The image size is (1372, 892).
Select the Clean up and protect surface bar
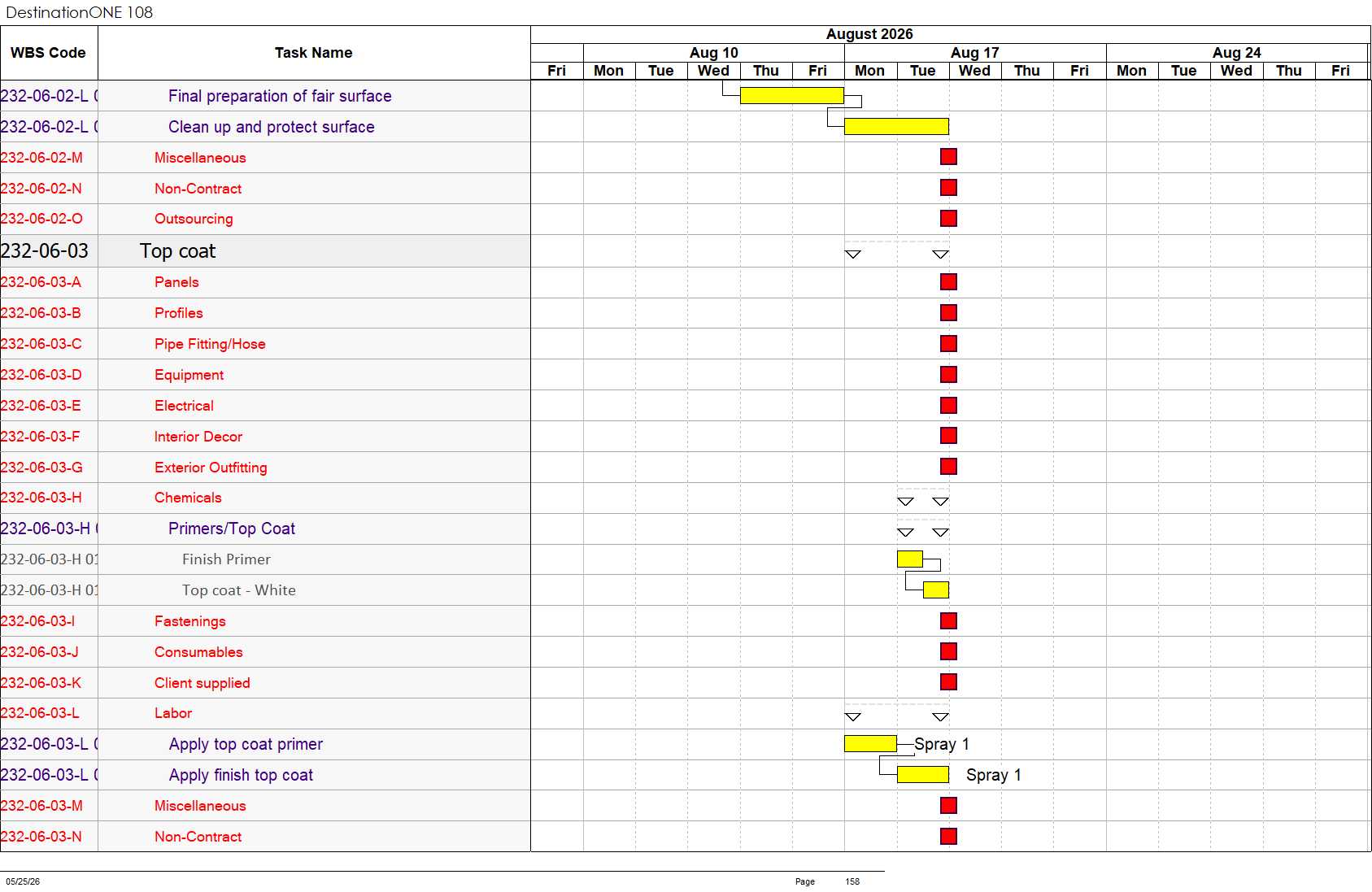pos(896,127)
